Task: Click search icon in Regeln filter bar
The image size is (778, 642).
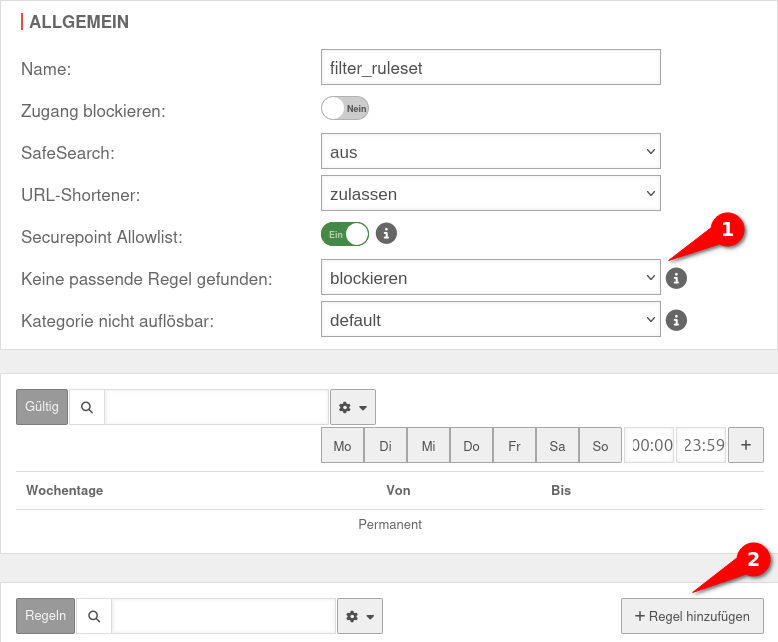Action: pos(94,616)
